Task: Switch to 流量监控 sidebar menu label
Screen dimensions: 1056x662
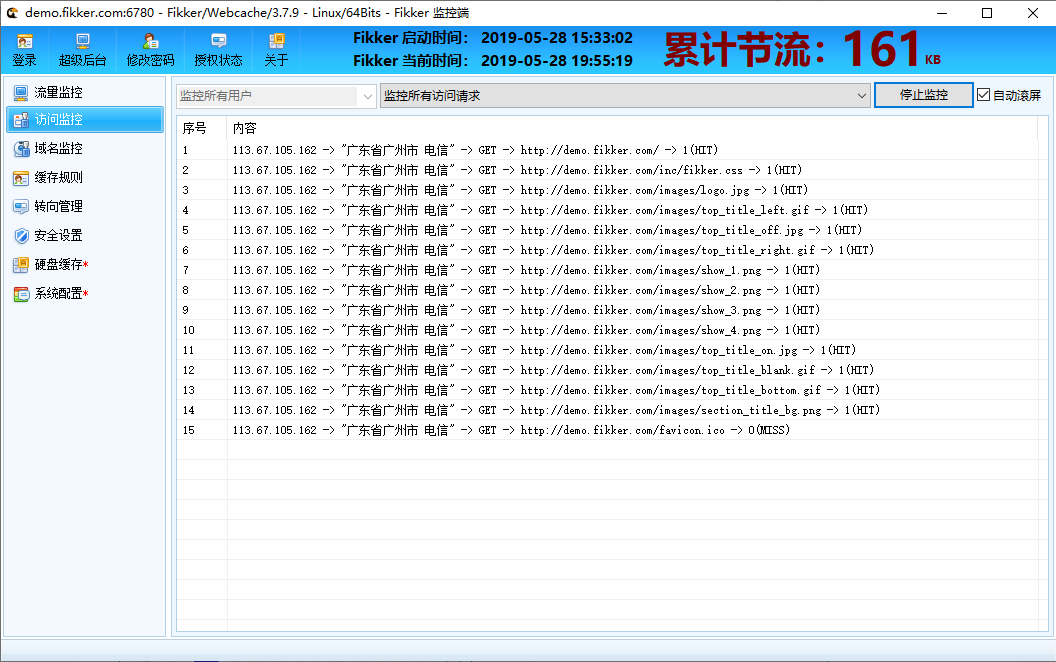Action: pos(59,92)
